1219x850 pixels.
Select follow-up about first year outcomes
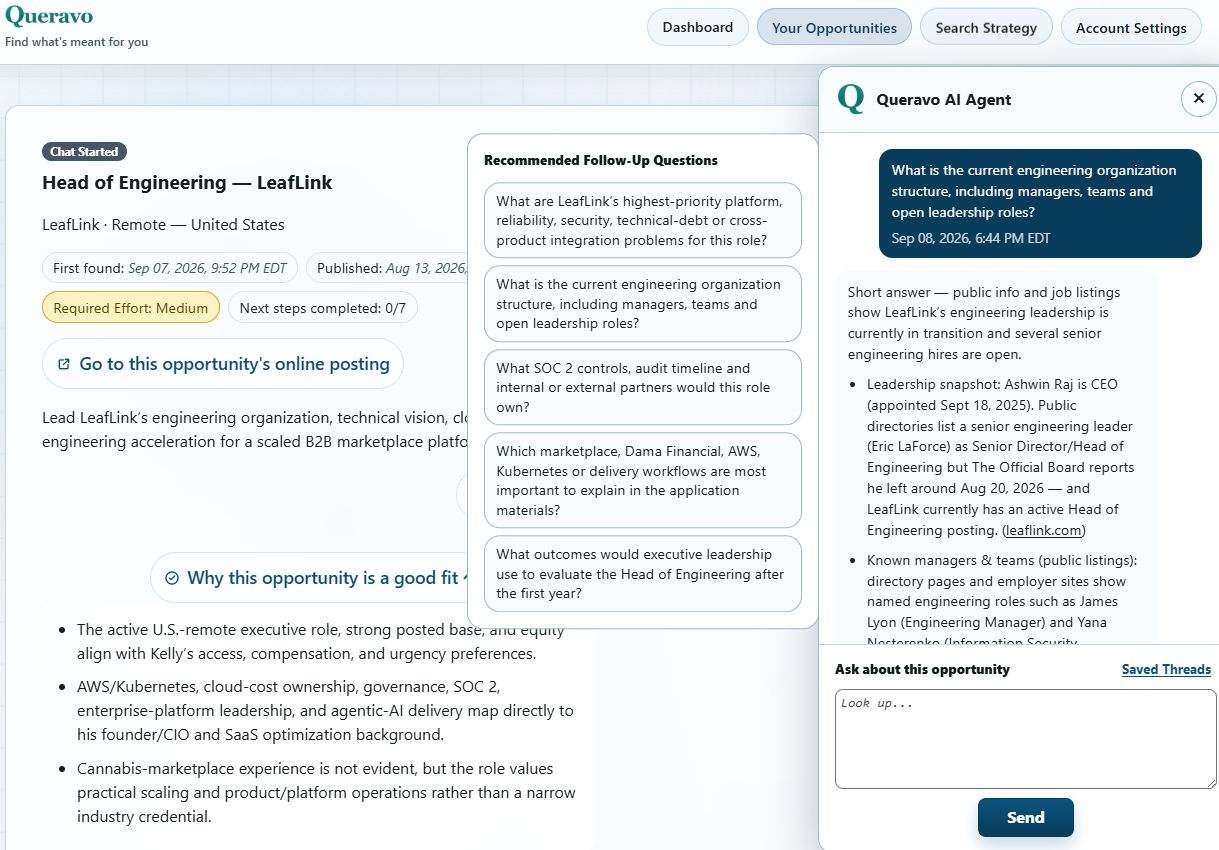(643, 574)
